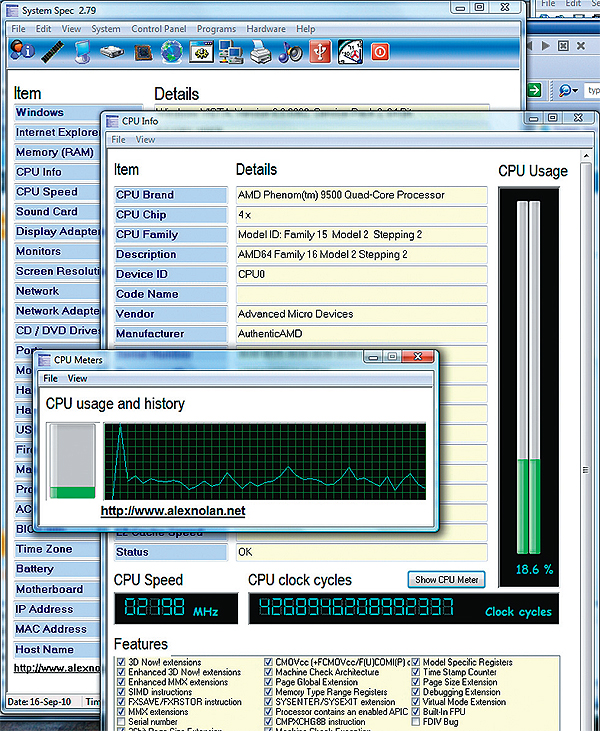This screenshot has width=600, height=731.
Task: Click the gear window toolbar icon
Action: click(x=201, y=51)
